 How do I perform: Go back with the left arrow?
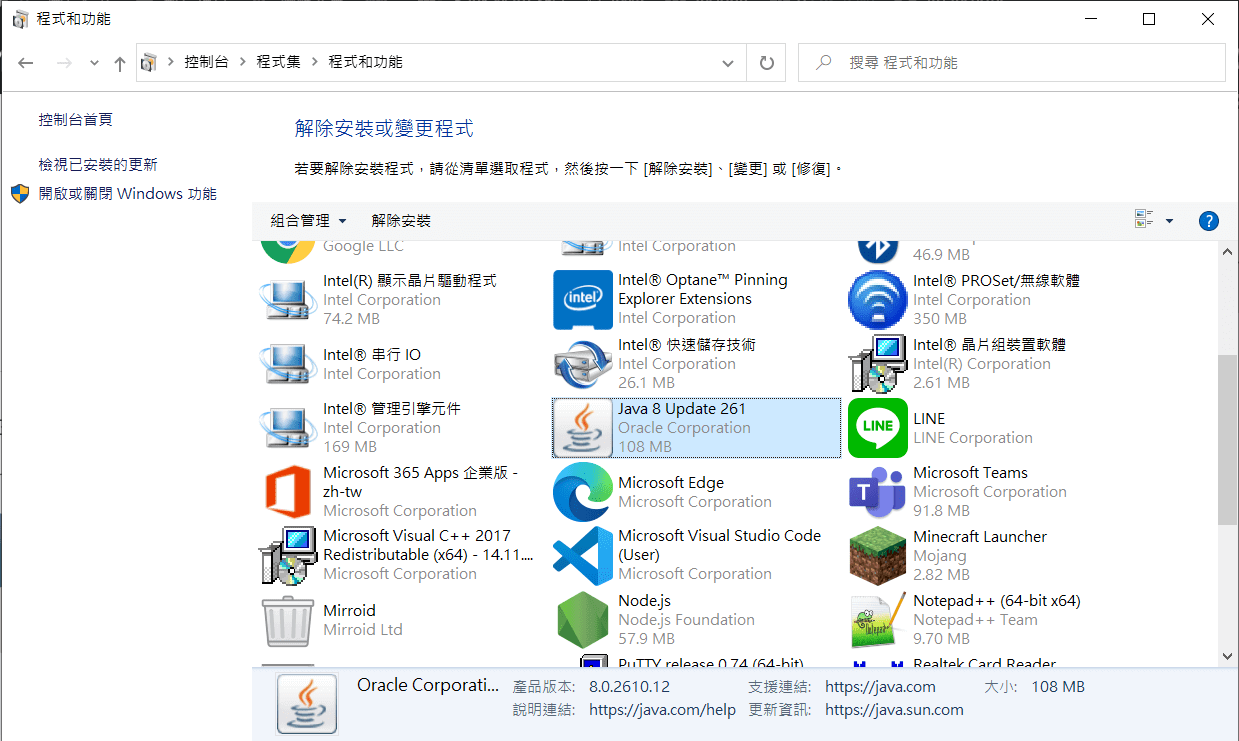26,63
